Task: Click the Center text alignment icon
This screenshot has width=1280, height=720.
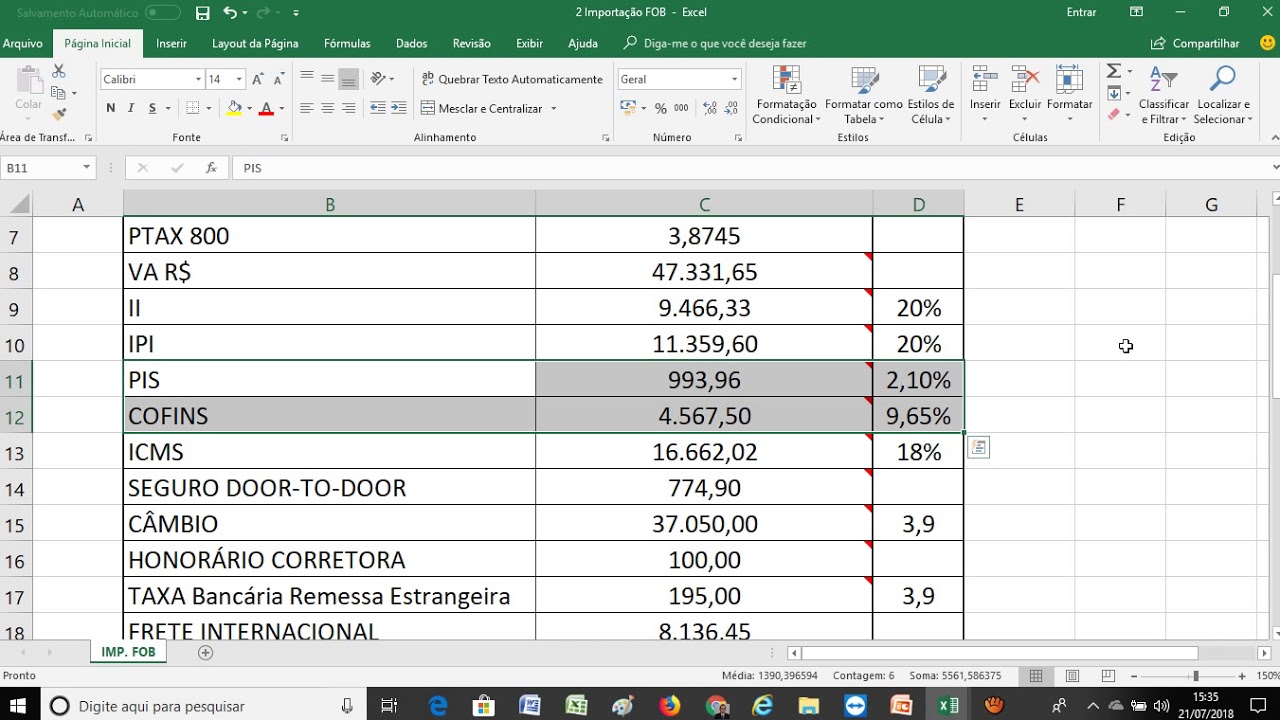Action: [327, 108]
